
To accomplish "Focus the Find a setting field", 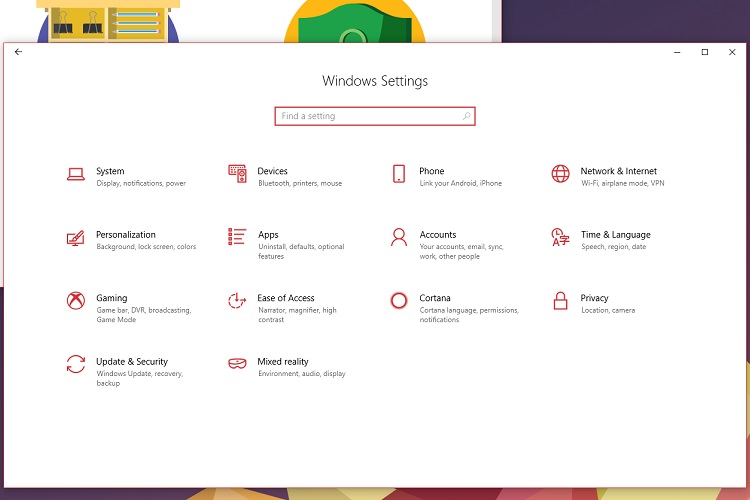I will (x=375, y=116).
